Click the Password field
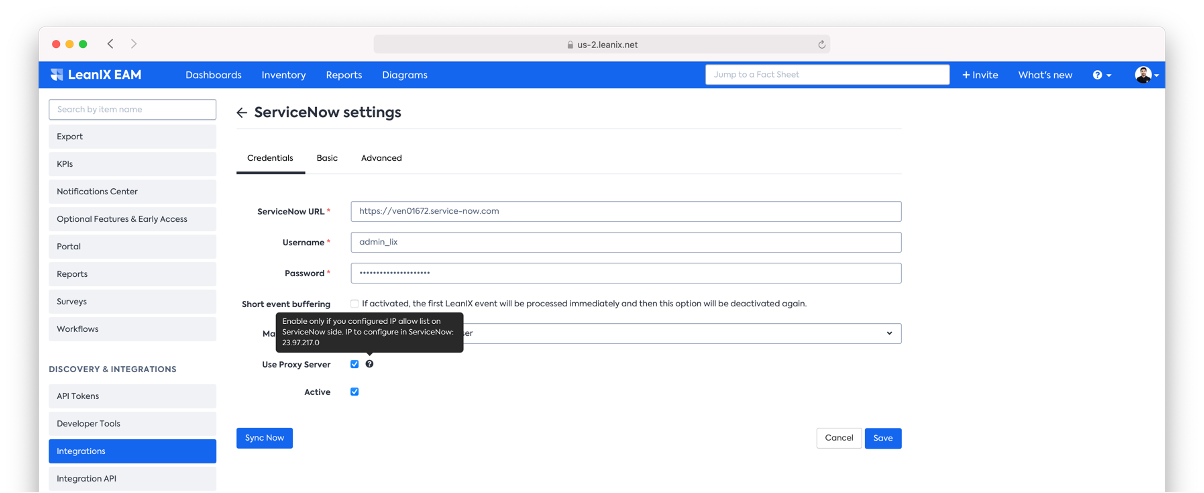The height and width of the screenshot is (493, 1204). (x=626, y=273)
